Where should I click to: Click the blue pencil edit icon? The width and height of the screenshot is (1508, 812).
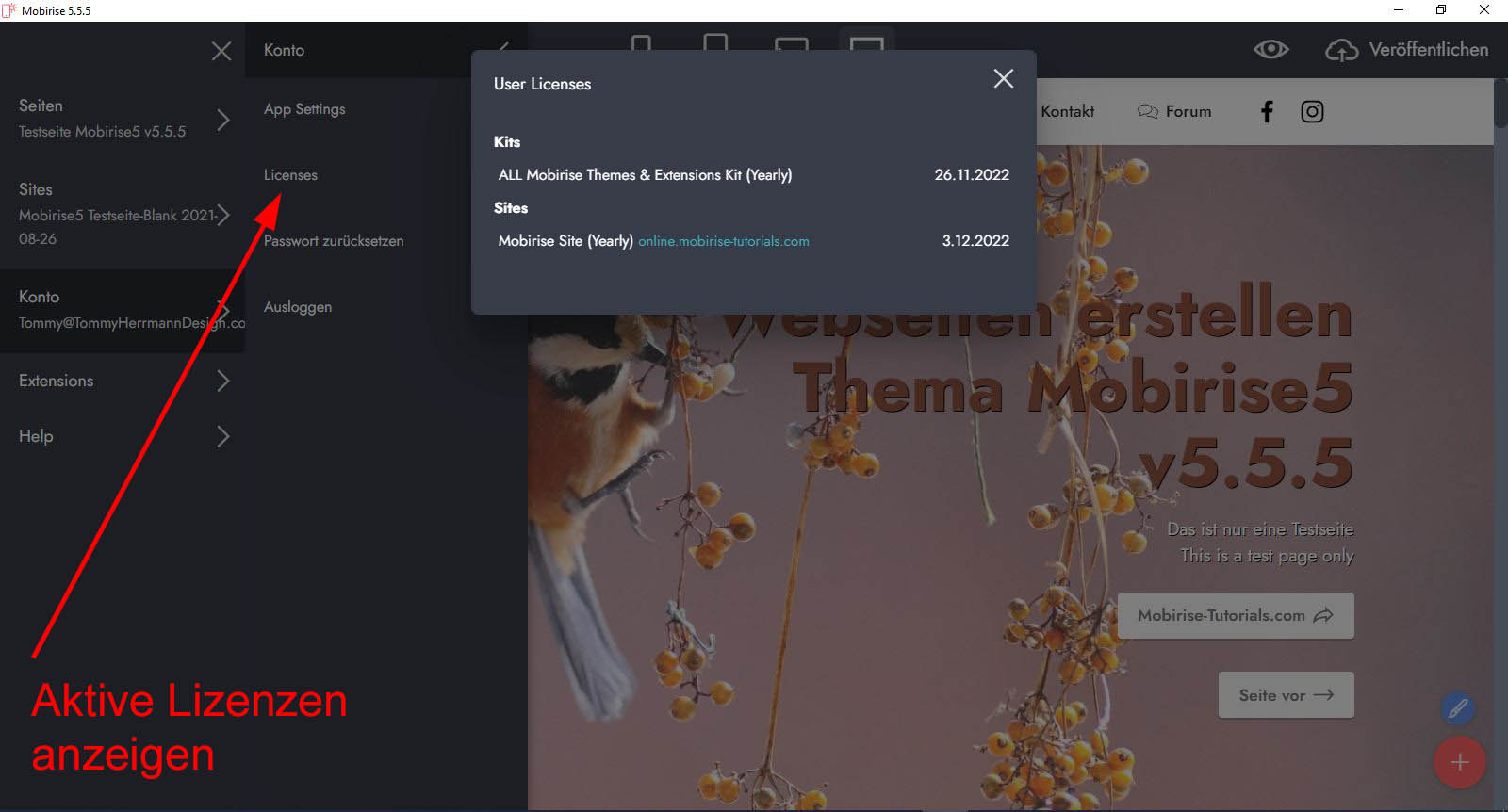[x=1457, y=707]
